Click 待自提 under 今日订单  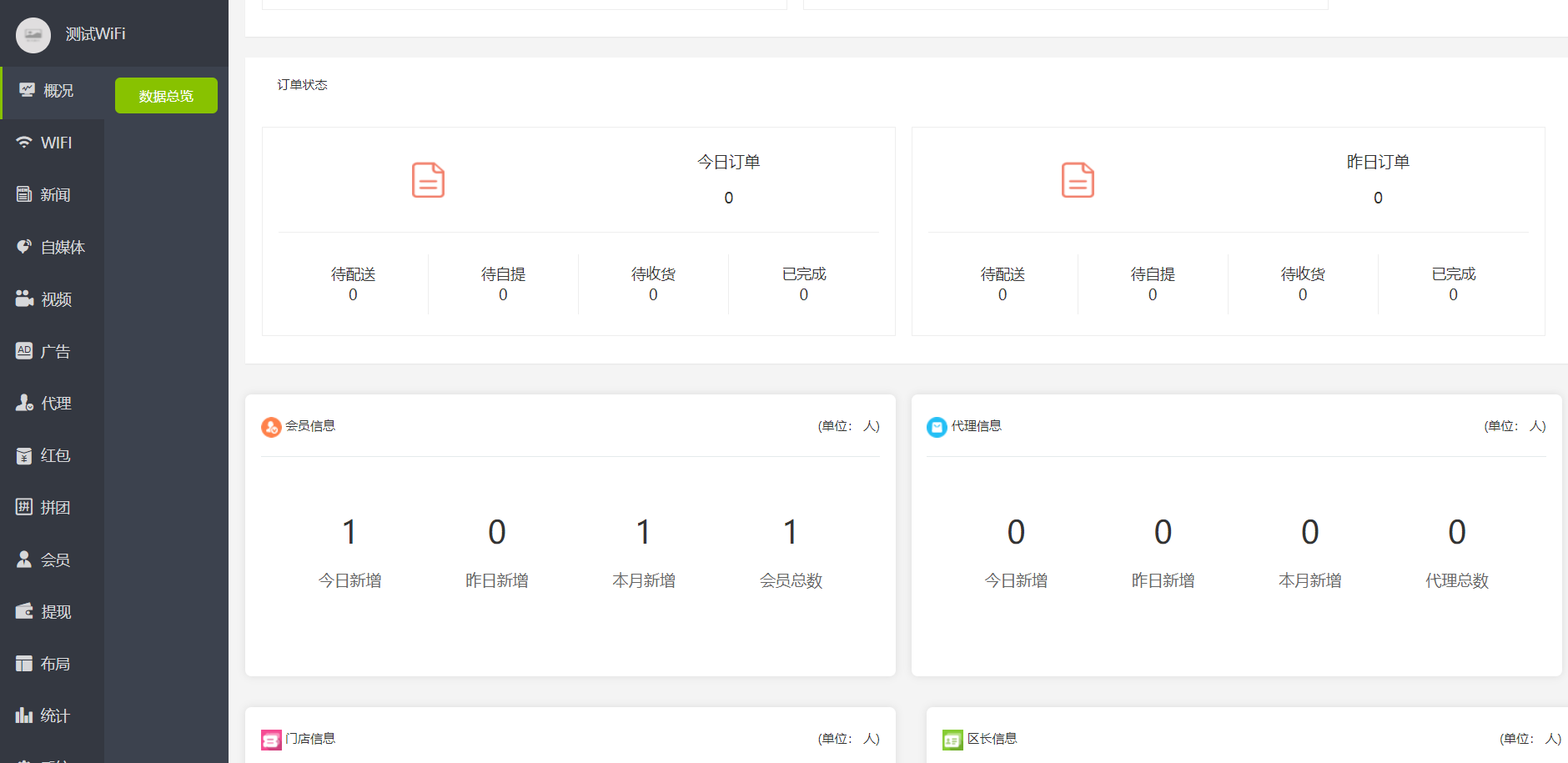(x=503, y=274)
